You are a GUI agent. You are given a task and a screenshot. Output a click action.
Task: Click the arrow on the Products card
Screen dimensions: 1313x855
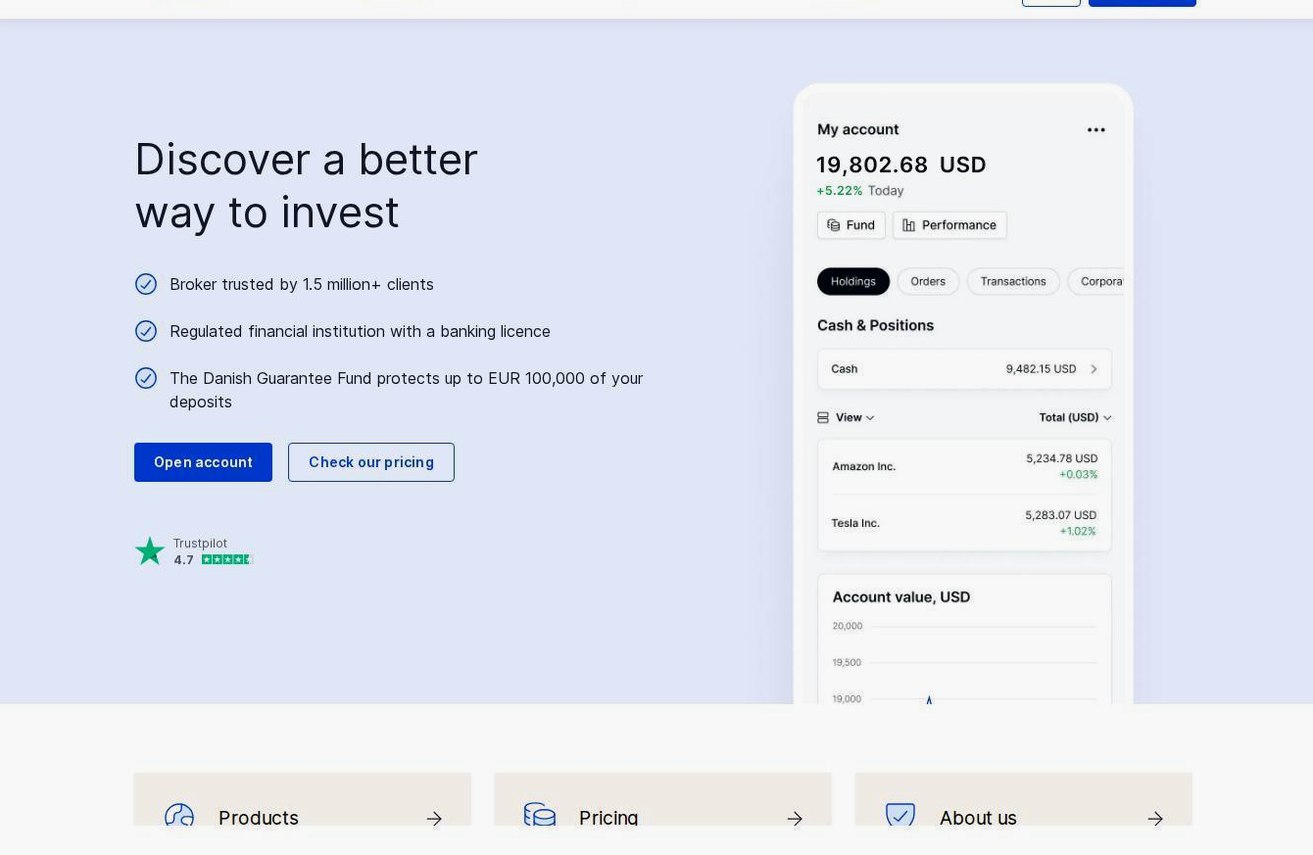coord(434,819)
